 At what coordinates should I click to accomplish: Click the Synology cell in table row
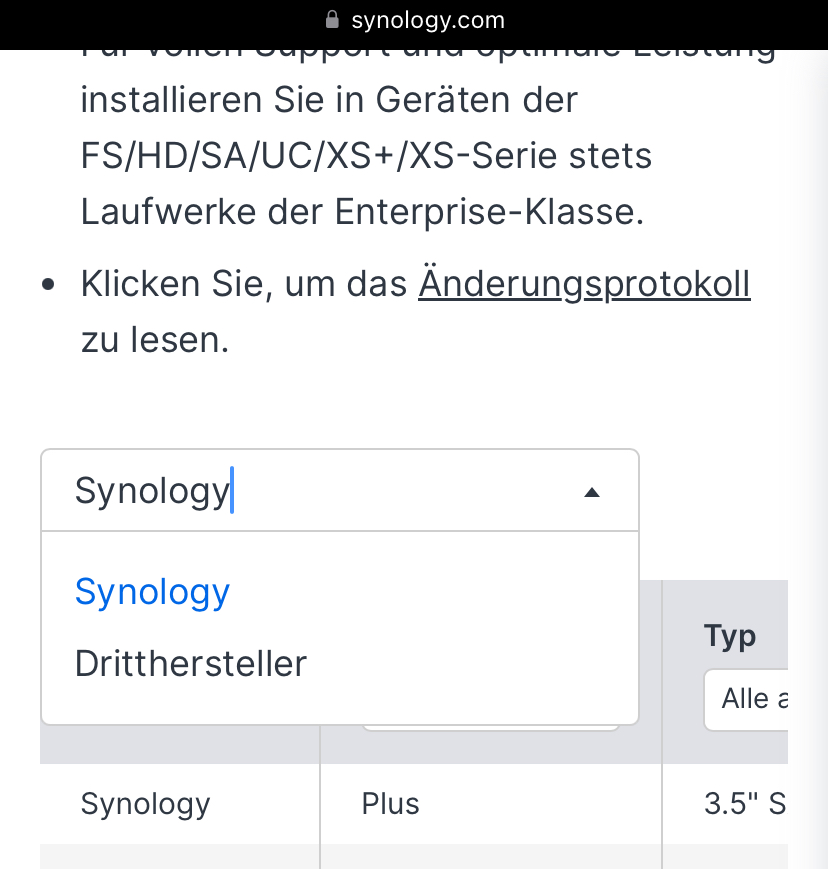click(x=146, y=804)
